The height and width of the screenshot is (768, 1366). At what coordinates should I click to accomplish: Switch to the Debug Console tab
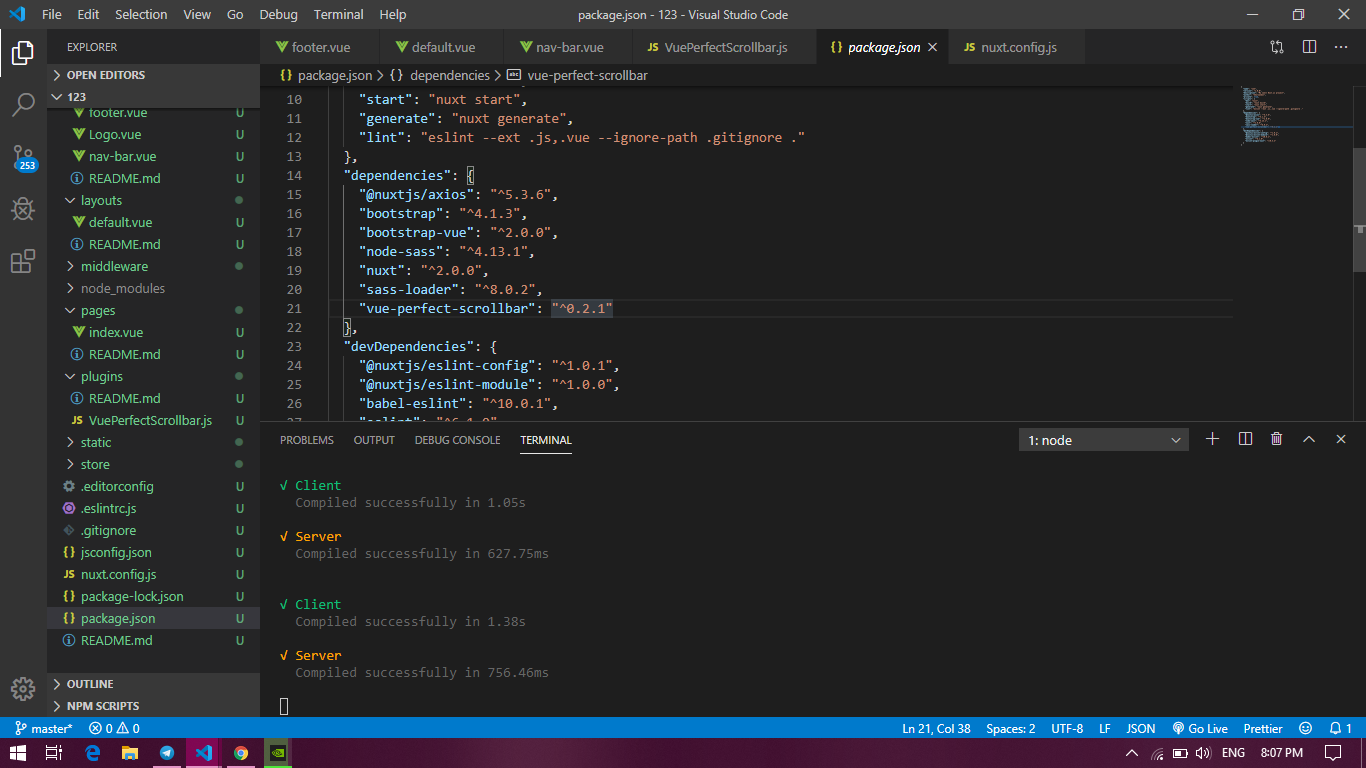457,440
